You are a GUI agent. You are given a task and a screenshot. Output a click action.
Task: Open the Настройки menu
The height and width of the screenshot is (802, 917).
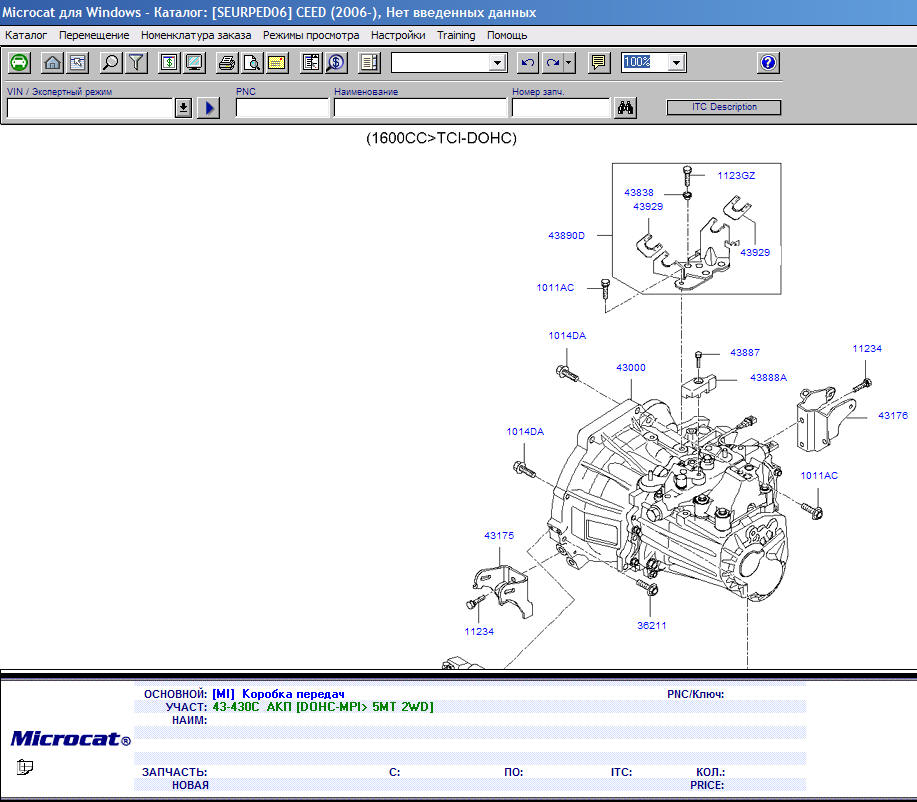(398, 35)
